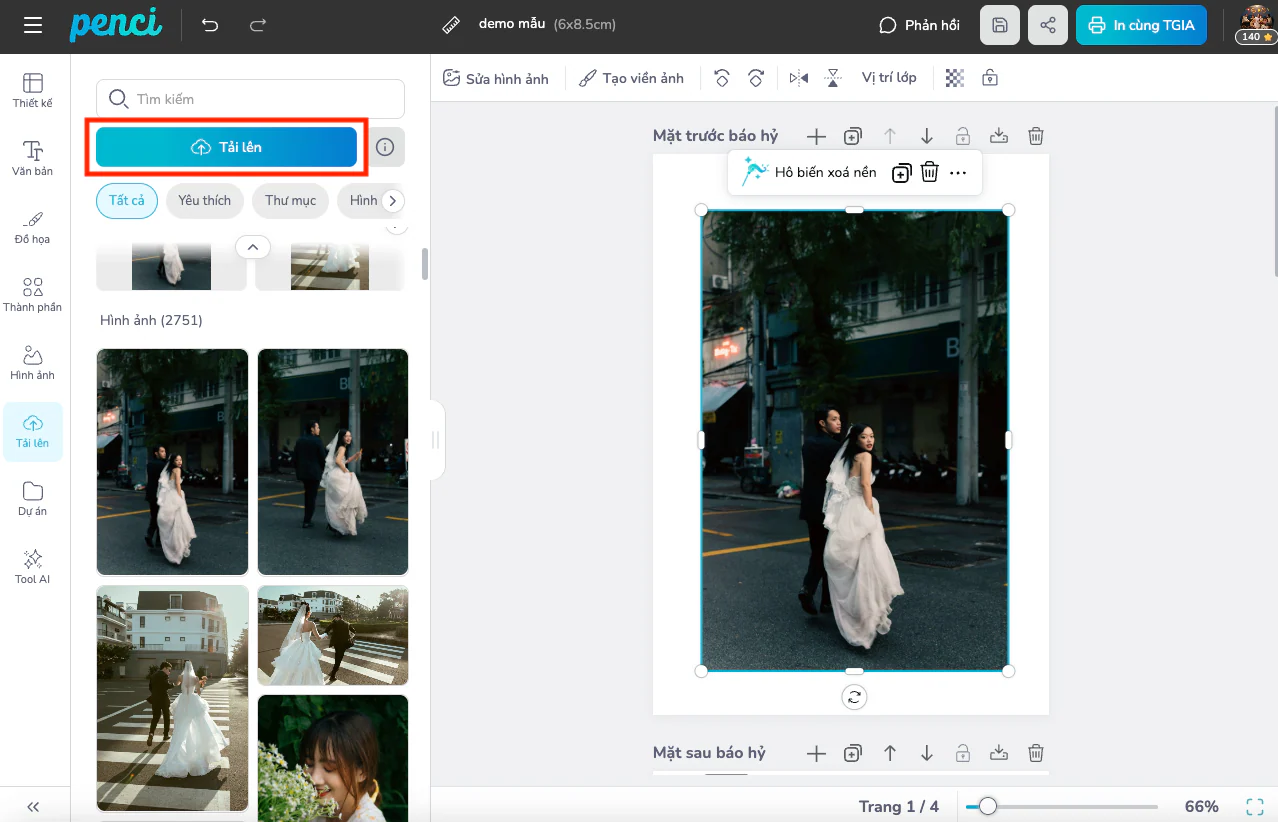Image resolution: width=1278 pixels, height=822 pixels.
Task: Click the undo arrow icon
Action: (x=210, y=25)
